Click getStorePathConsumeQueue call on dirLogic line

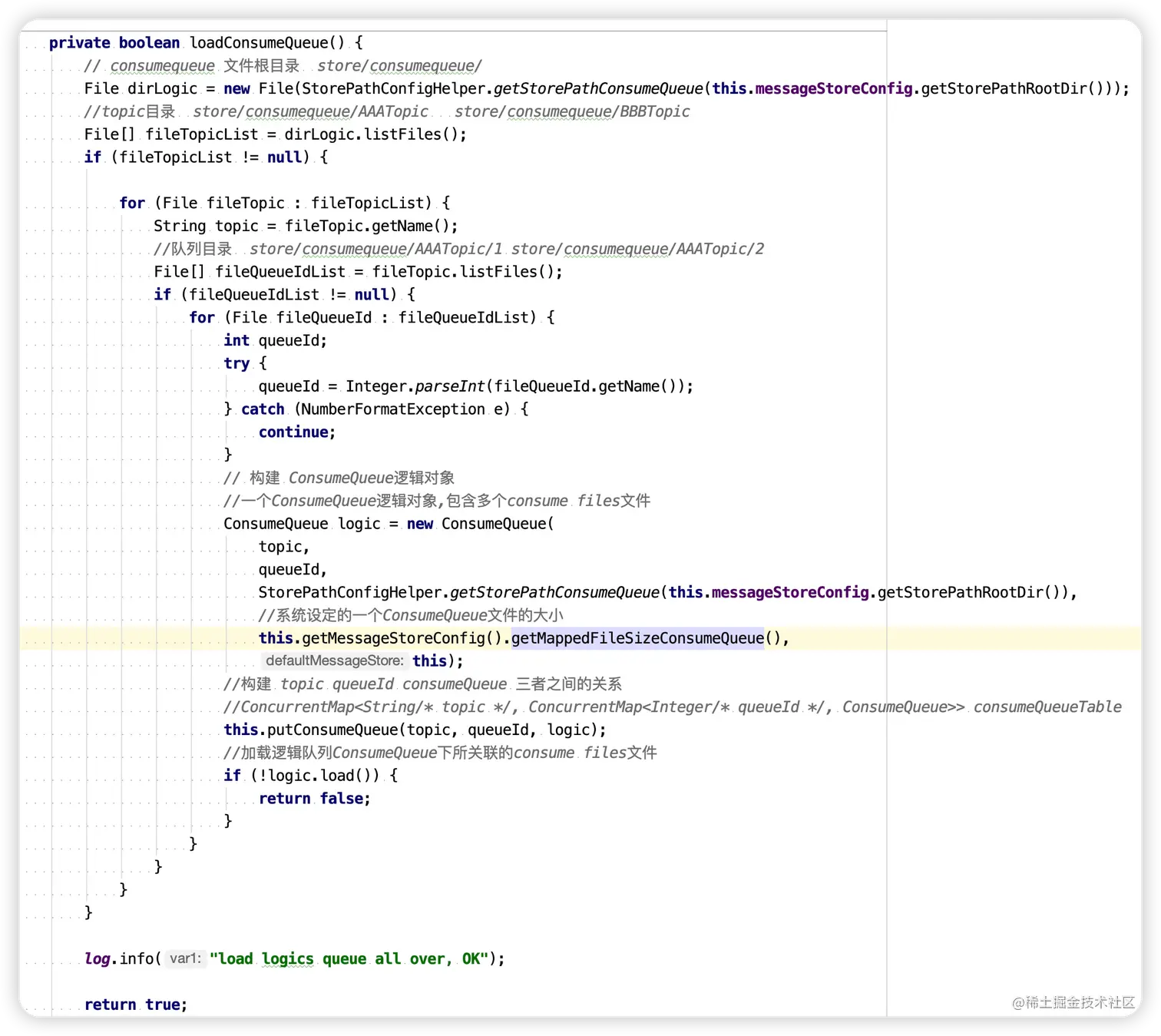coord(598,88)
